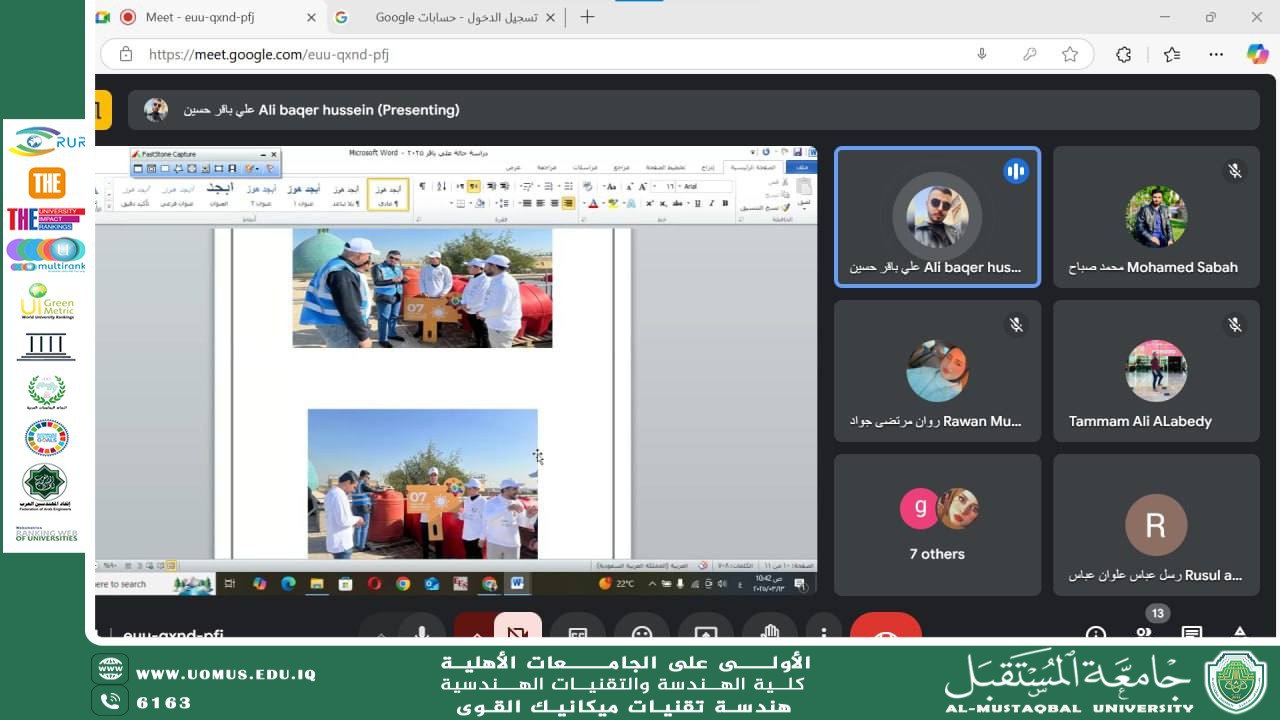Viewport: 1280px width, 720px height.
Task: Select FastStone capture rectangular region icon
Action: pyautogui.click(x=164, y=168)
